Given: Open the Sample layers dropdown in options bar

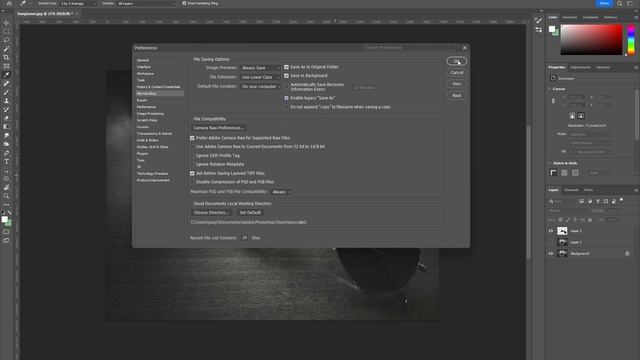Looking at the screenshot, I should click(x=146, y=3).
